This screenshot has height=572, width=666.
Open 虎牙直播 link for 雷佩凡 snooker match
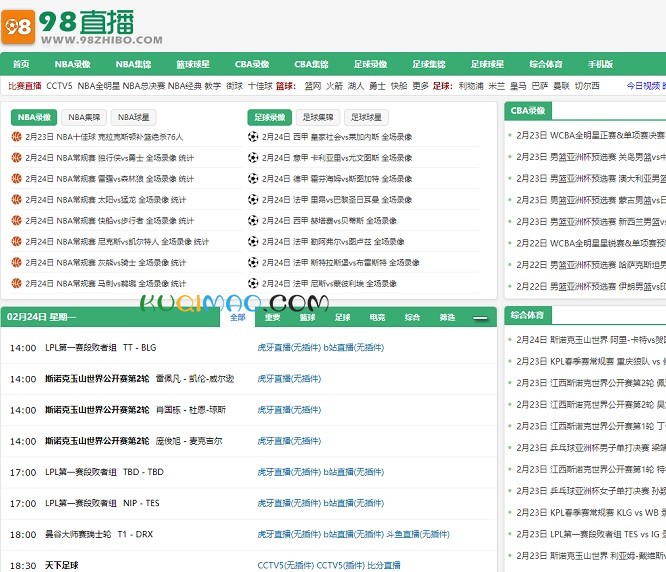pyautogui.click(x=289, y=379)
